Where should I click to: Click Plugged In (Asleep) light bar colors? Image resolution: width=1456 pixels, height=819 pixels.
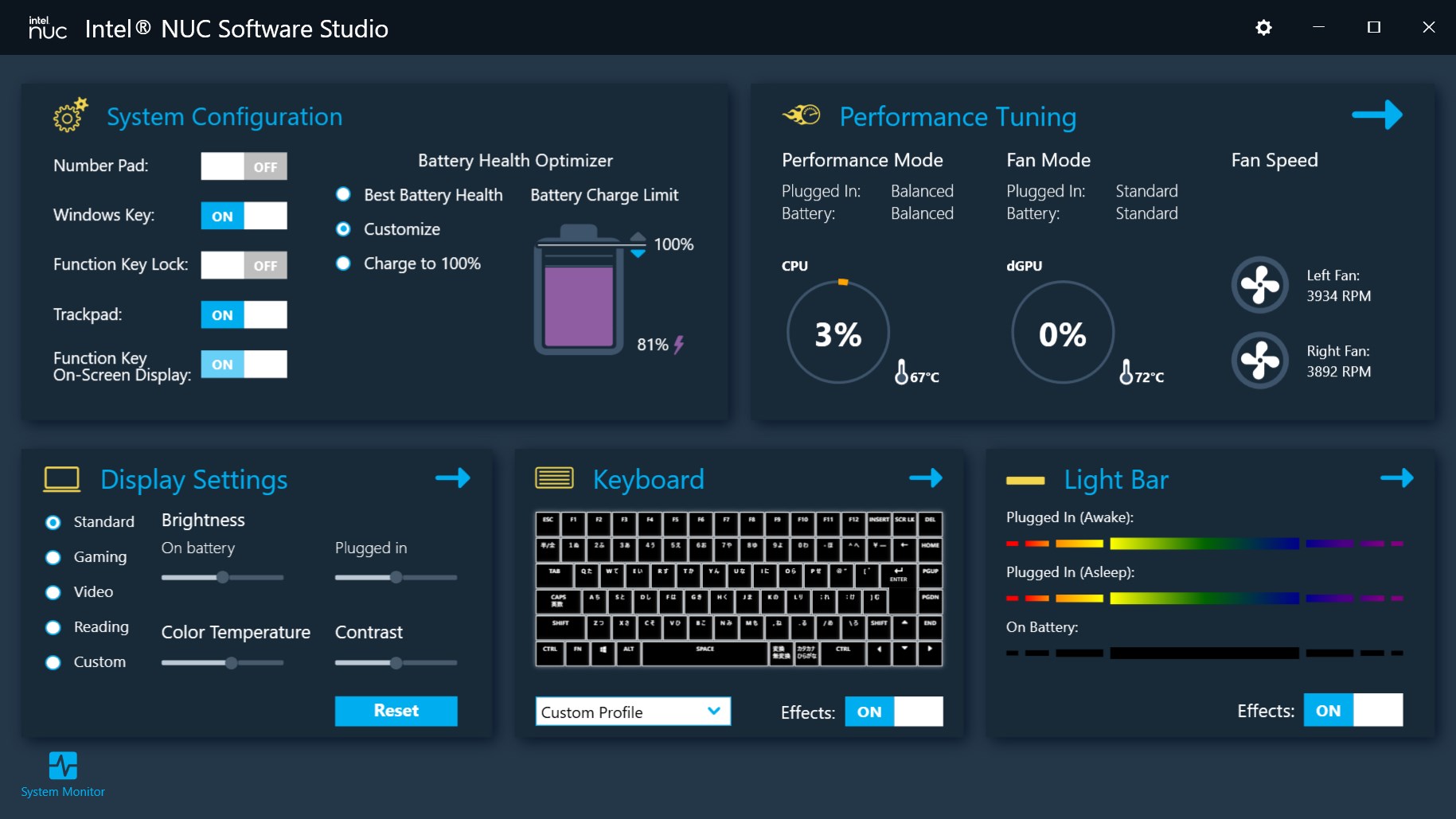tap(1204, 599)
